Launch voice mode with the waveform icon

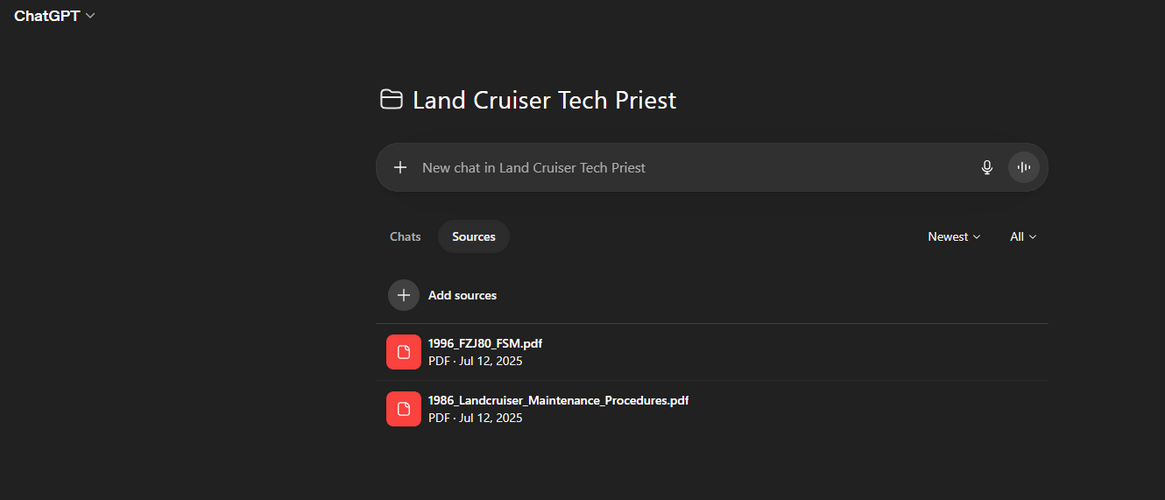[1023, 168]
